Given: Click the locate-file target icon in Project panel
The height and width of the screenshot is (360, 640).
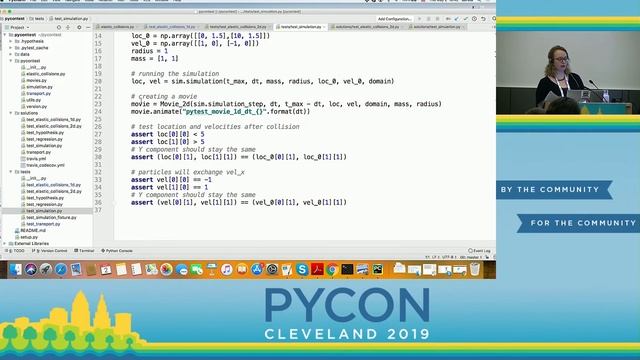Looking at the screenshot, I should [59, 27].
